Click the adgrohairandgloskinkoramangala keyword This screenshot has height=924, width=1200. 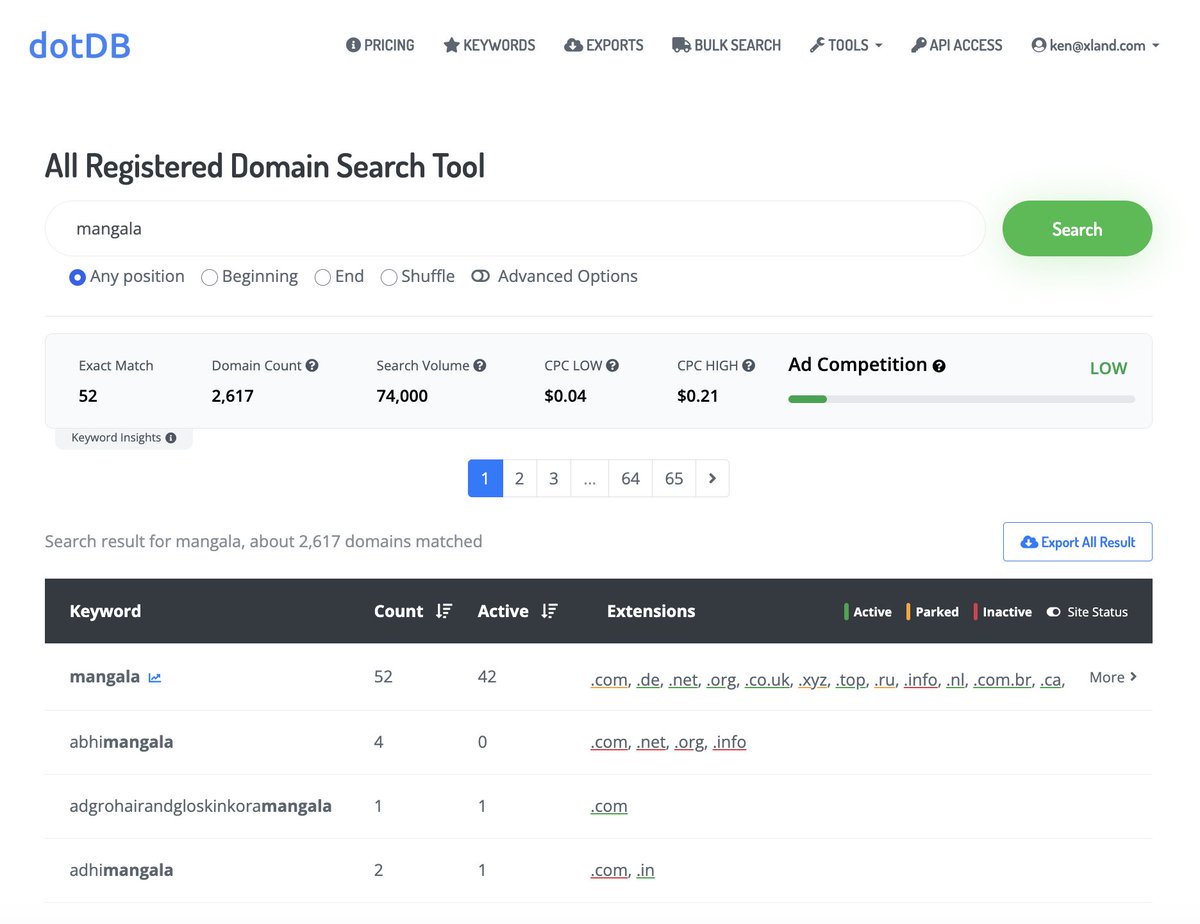(x=200, y=806)
